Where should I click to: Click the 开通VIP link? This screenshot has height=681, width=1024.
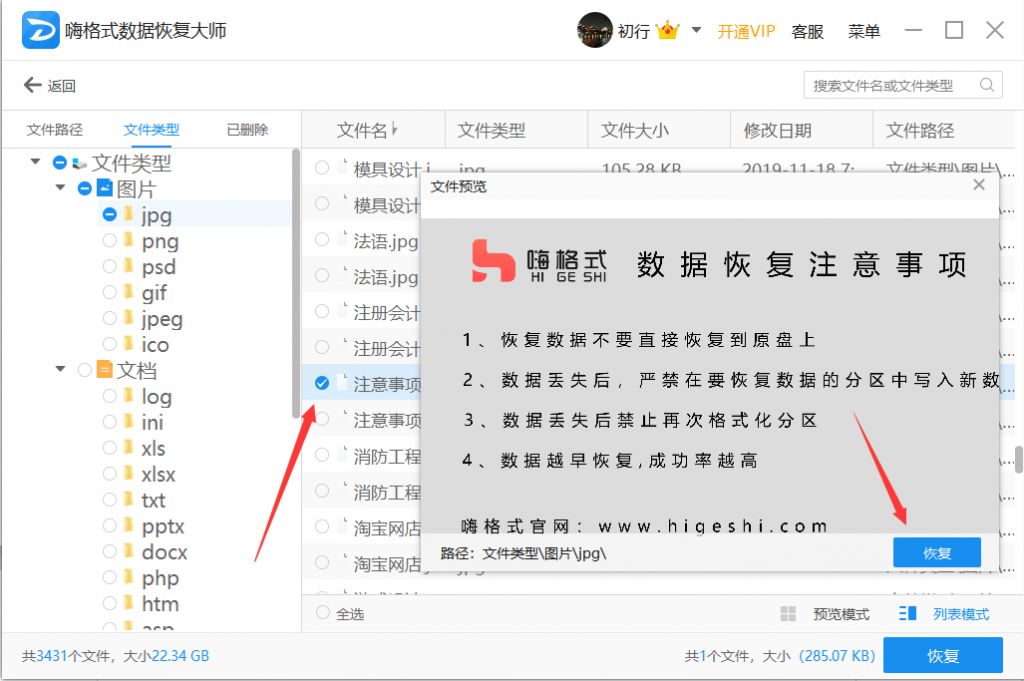[x=746, y=31]
